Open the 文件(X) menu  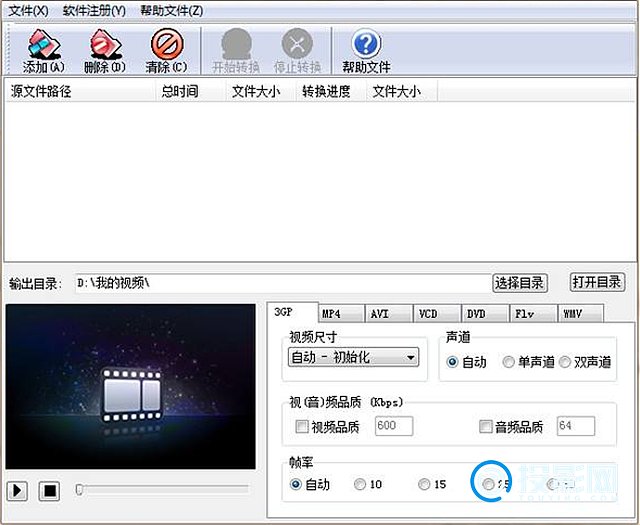pos(28,10)
